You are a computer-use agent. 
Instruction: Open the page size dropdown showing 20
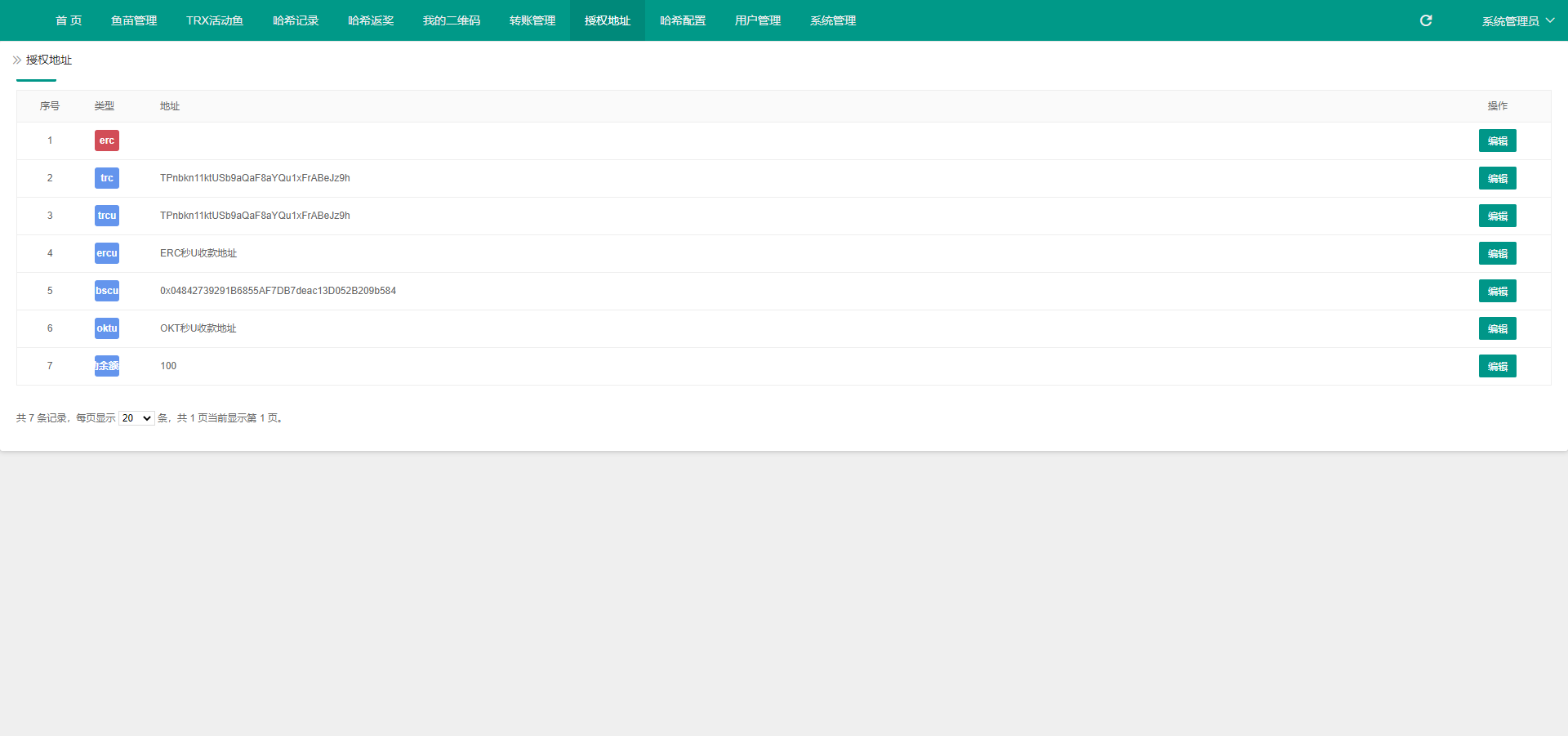click(136, 418)
